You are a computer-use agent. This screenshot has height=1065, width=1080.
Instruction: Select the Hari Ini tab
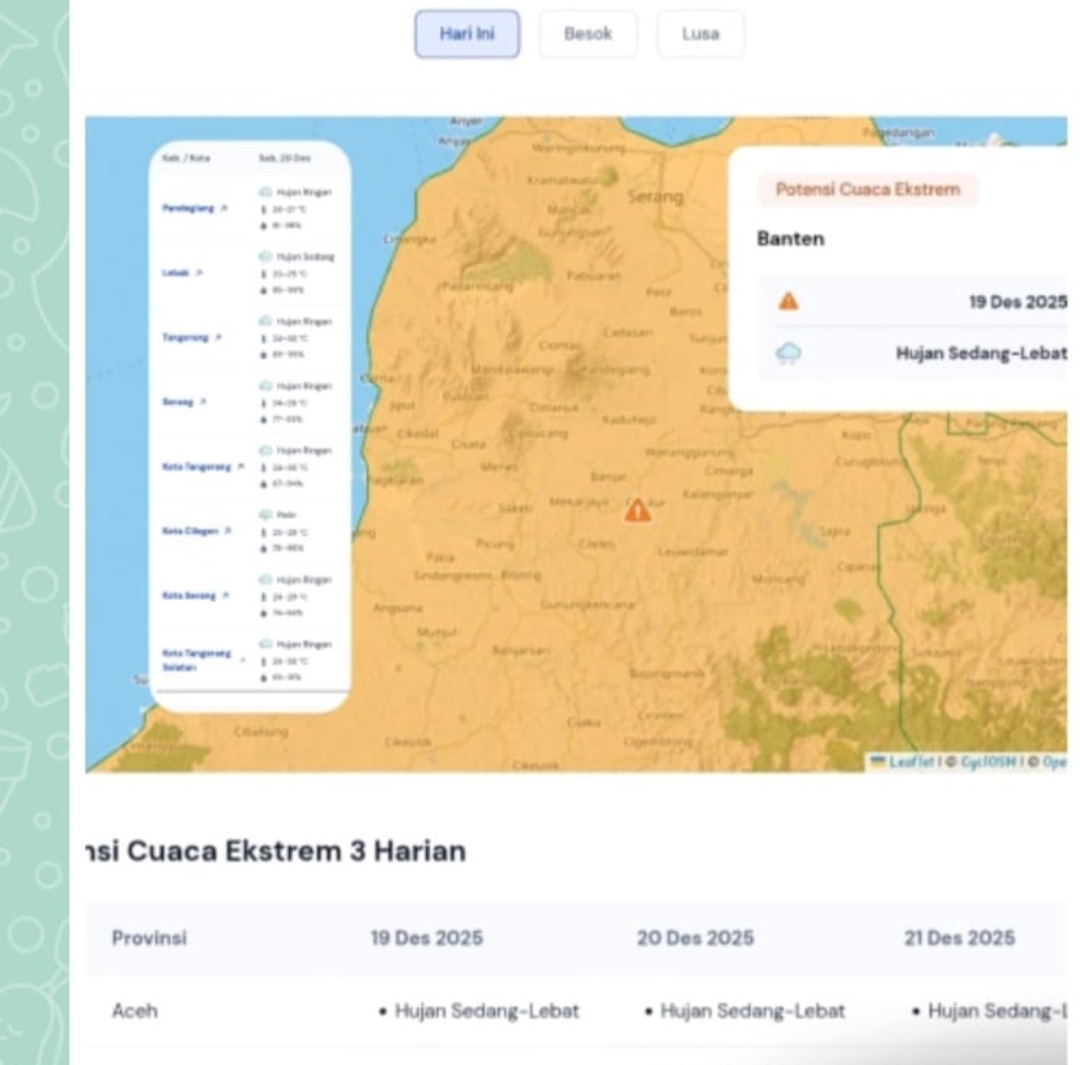click(x=467, y=34)
